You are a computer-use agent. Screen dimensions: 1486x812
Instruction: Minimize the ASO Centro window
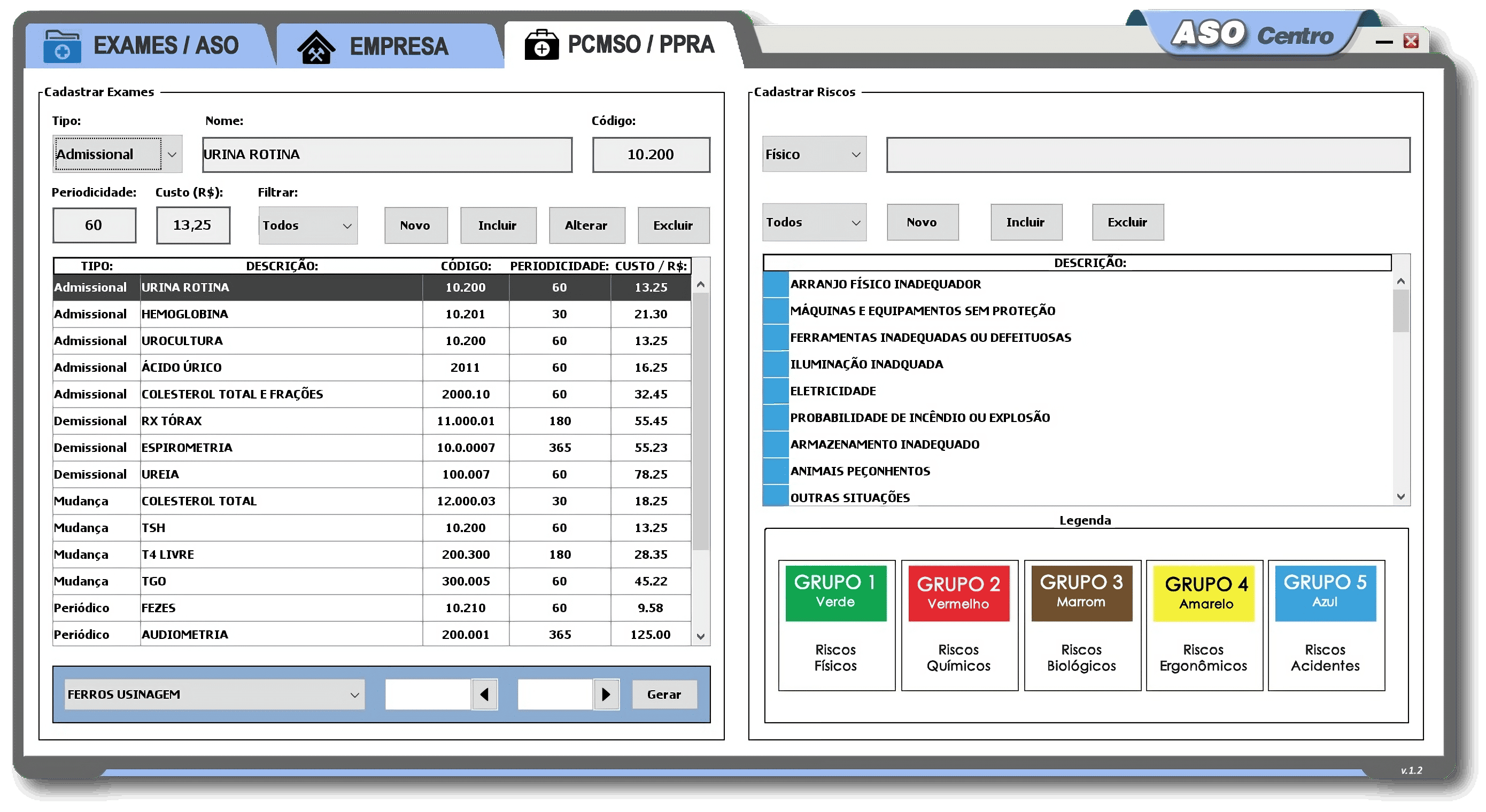1384,42
